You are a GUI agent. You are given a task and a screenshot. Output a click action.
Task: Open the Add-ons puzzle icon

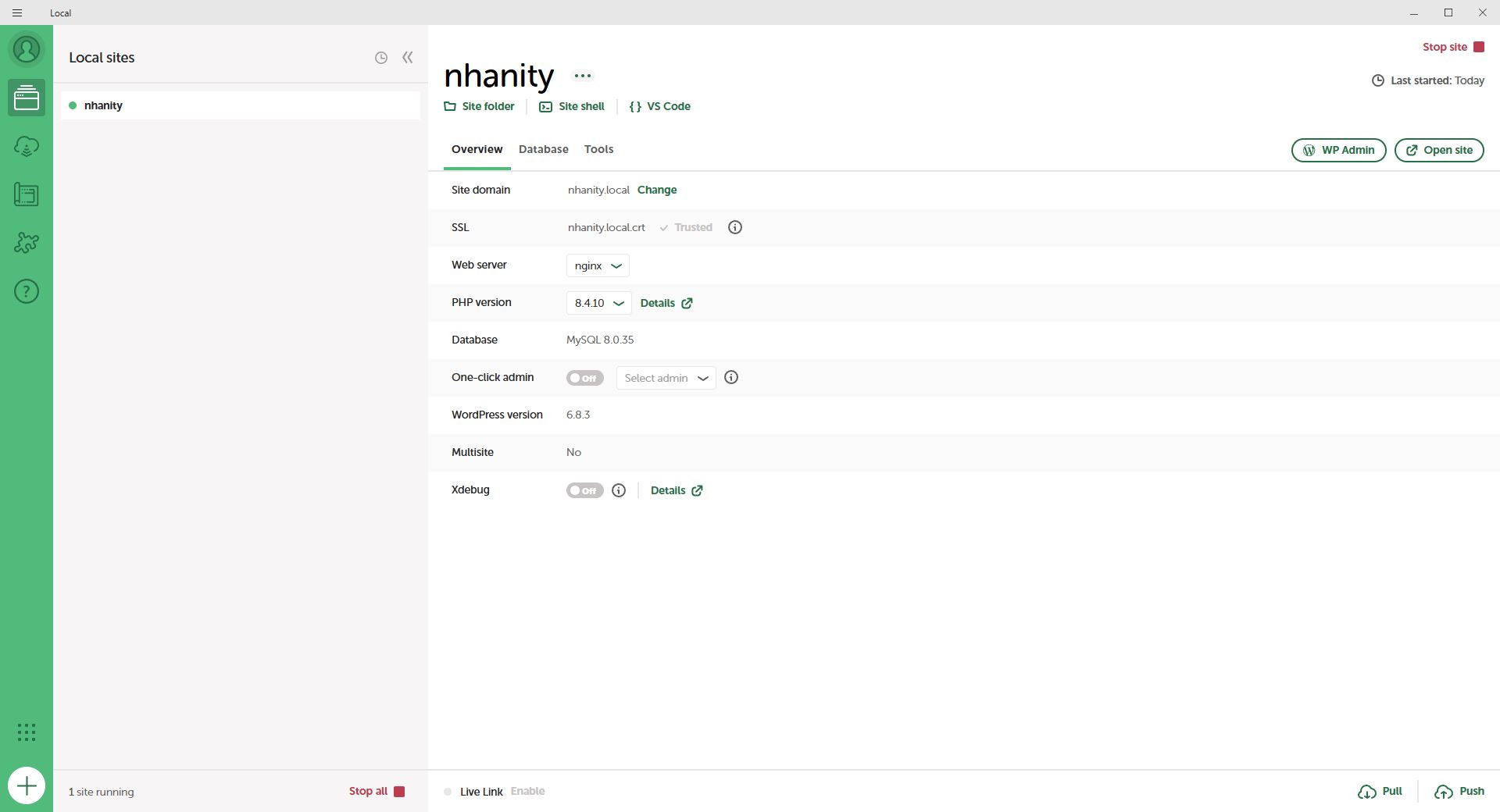tap(27, 243)
